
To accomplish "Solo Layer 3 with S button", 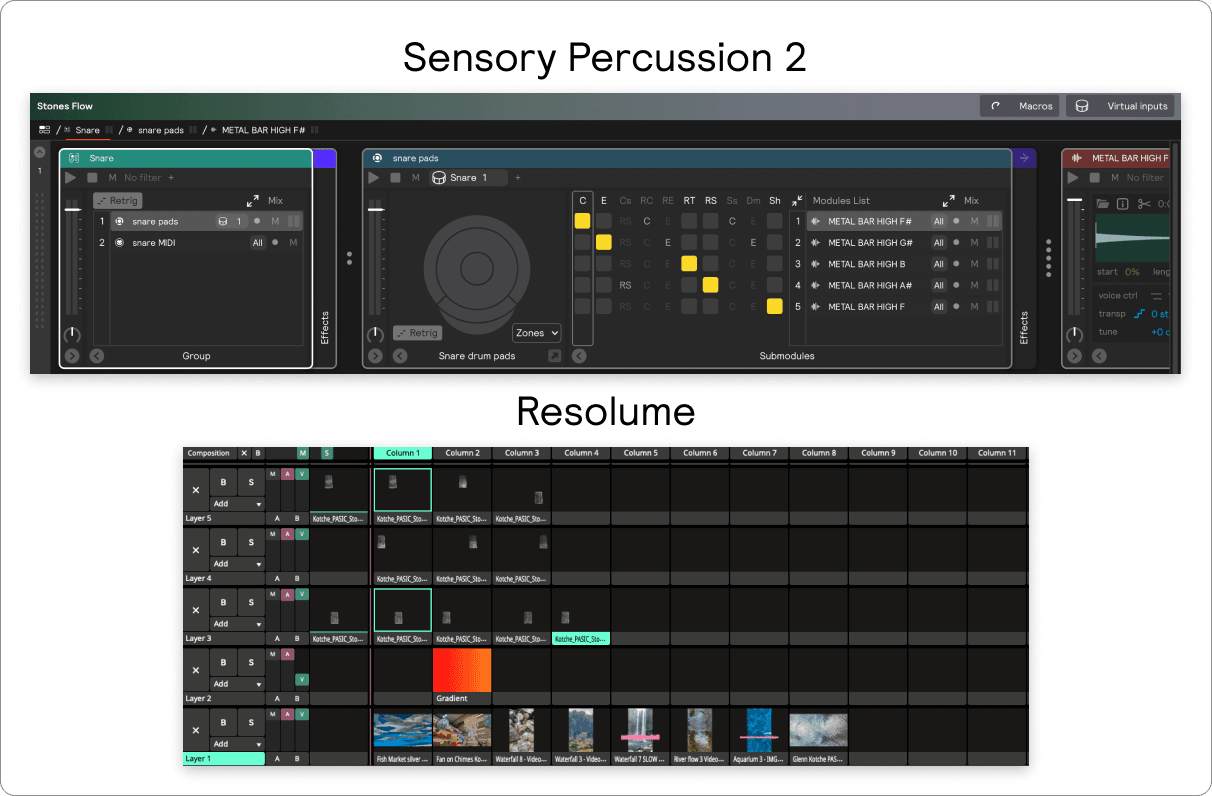I will (251, 602).
